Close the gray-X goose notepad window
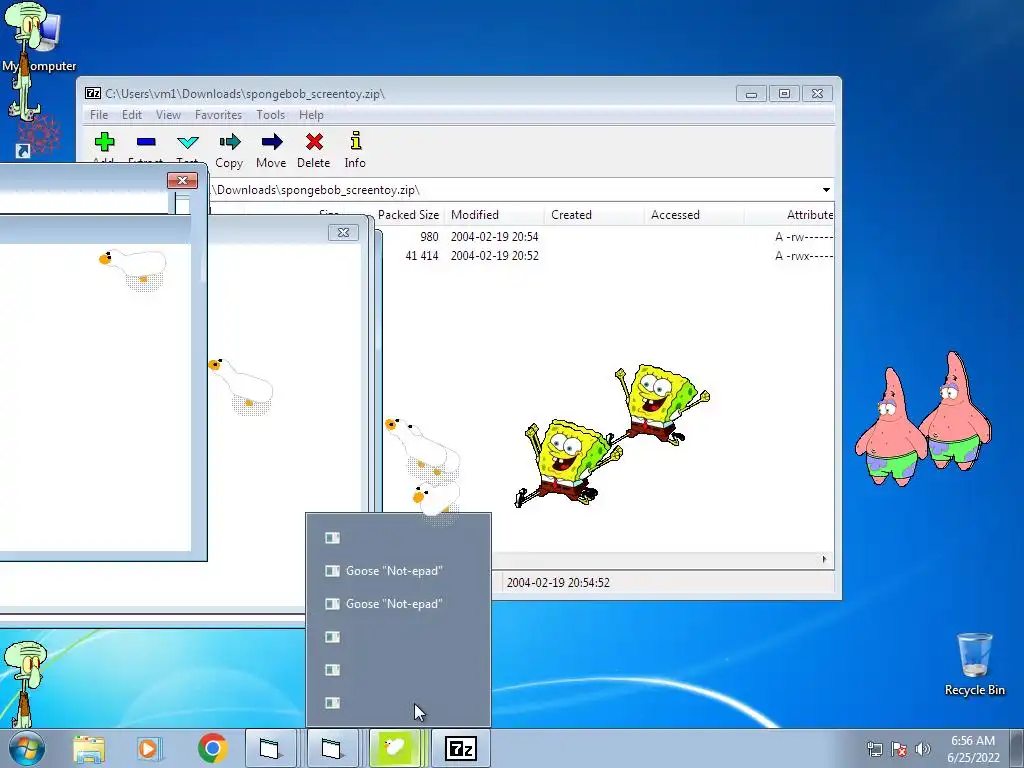This screenshot has width=1024, height=768. [x=344, y=232]
